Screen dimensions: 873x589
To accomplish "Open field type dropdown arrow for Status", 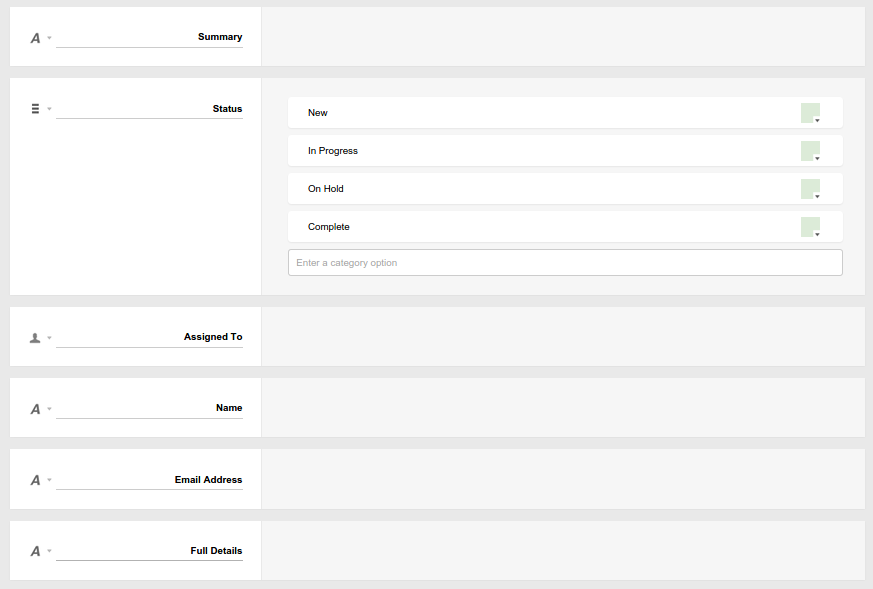I will pyautogui.click(x=50, y=109).
